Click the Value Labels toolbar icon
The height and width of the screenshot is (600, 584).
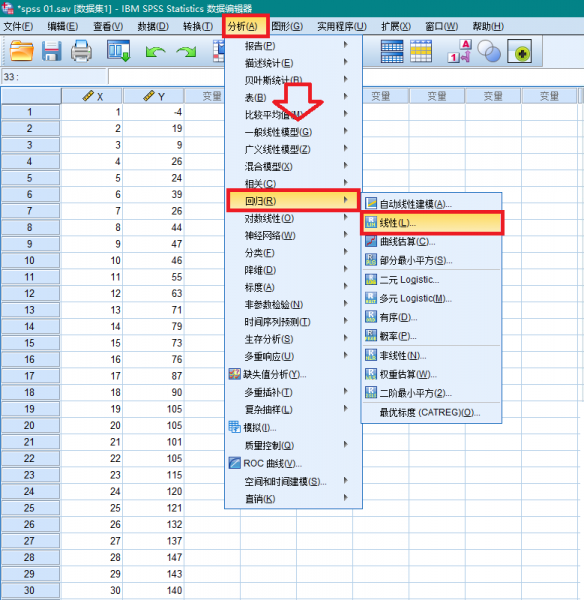[x=459, y=51]
